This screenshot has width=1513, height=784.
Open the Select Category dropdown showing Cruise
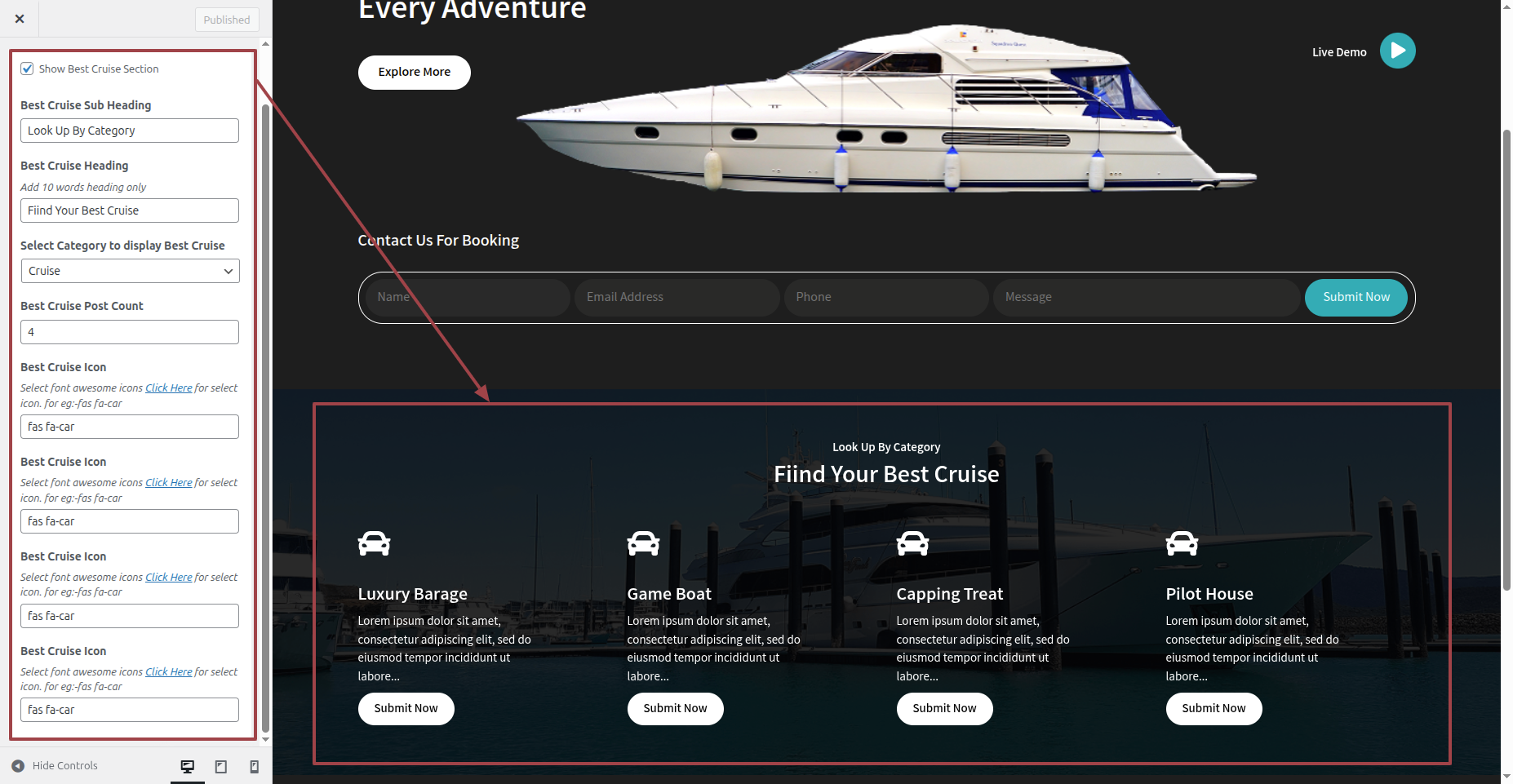click(130, 271)
